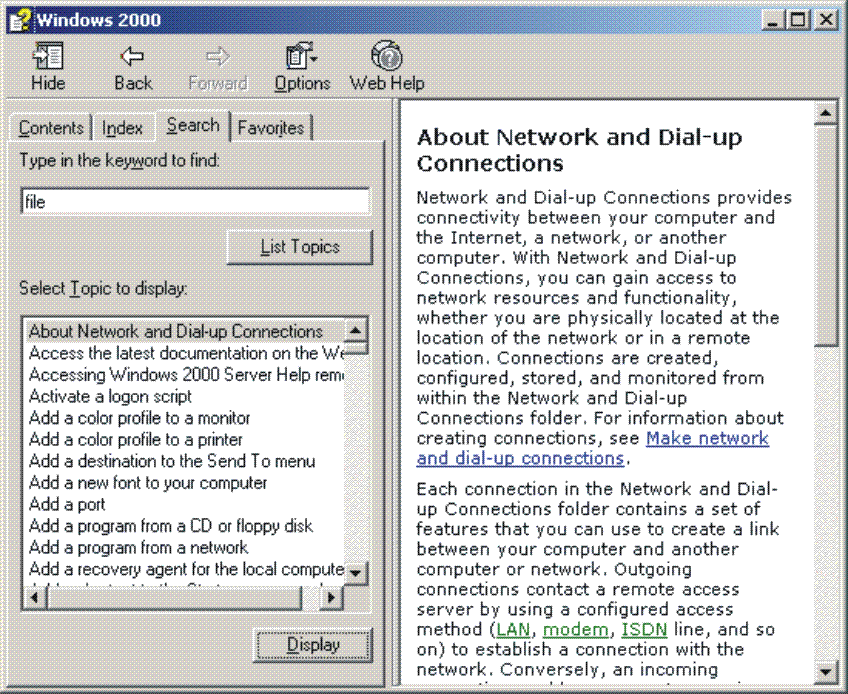Select 'About Network and Dial-up Connections' topic
Screen dimensions: 848x694
[x=184, y=331]
